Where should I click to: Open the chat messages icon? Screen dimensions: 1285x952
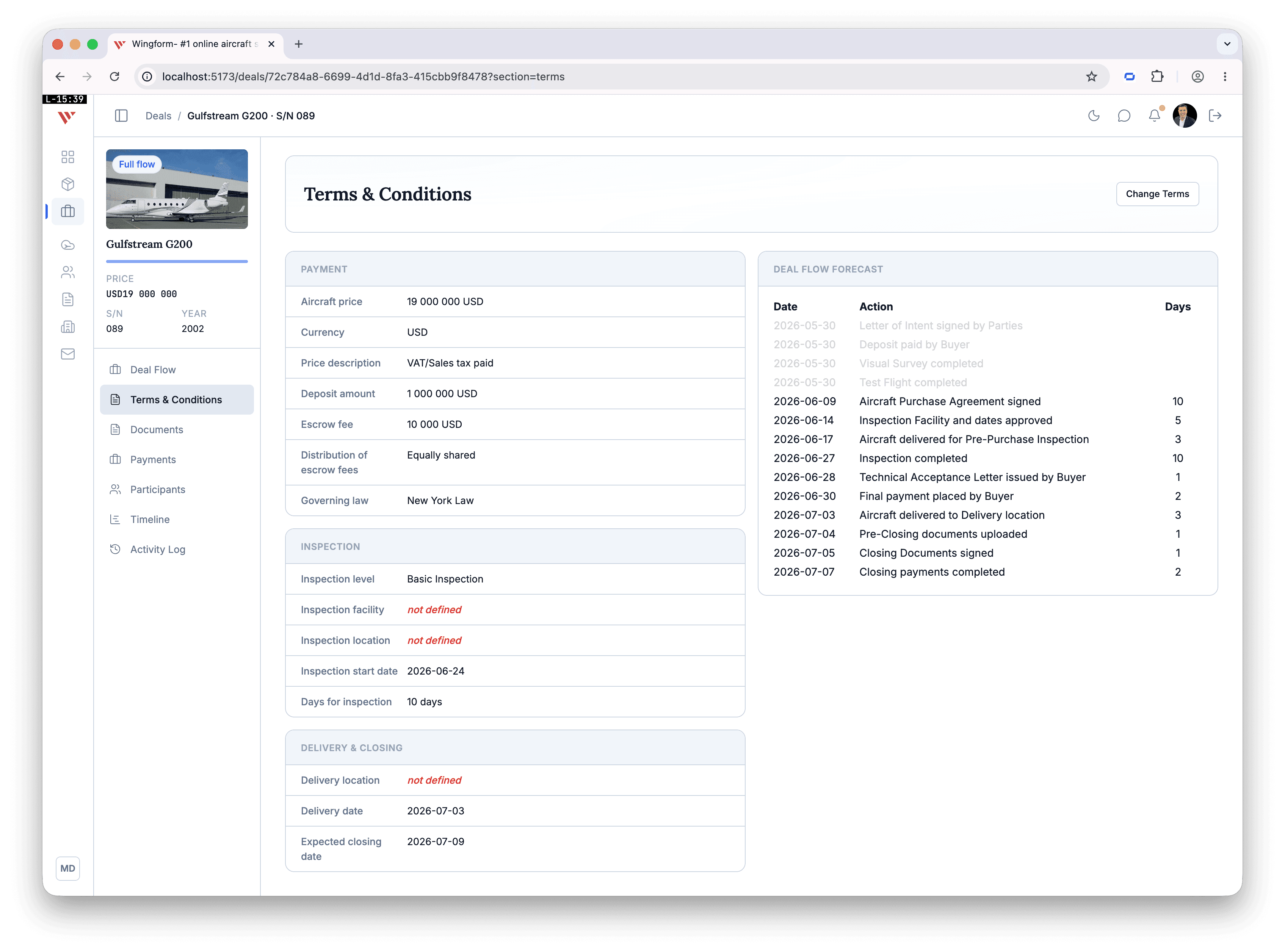1124,116
